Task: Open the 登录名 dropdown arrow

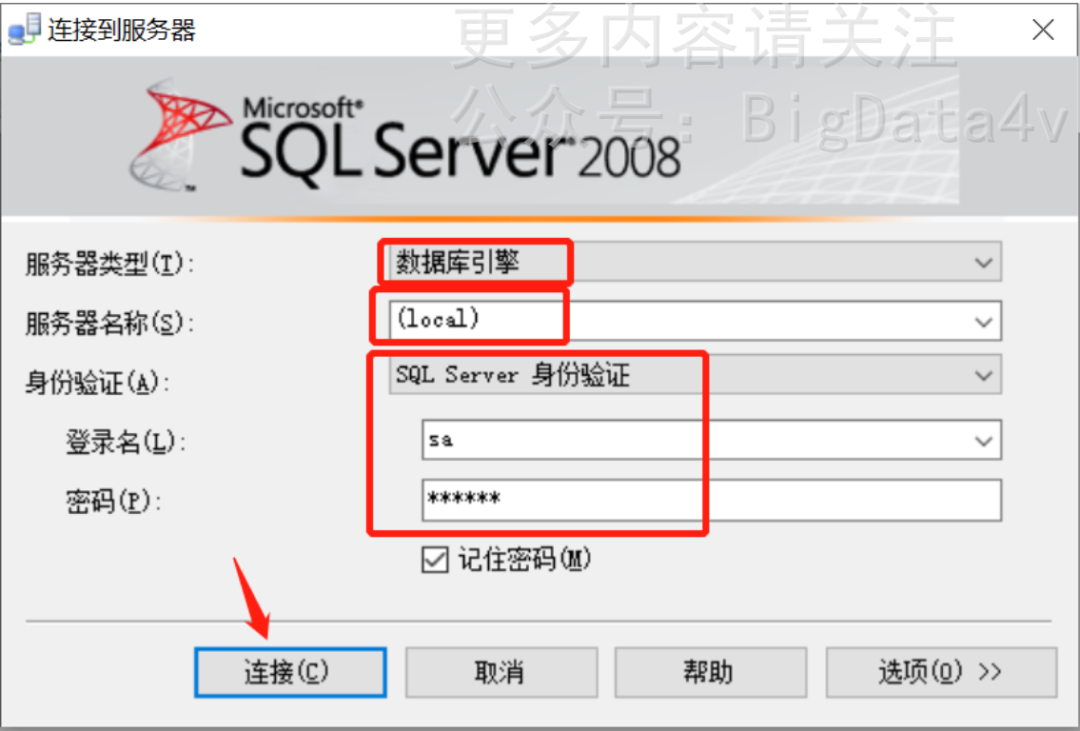Action: tap(984, 441)
